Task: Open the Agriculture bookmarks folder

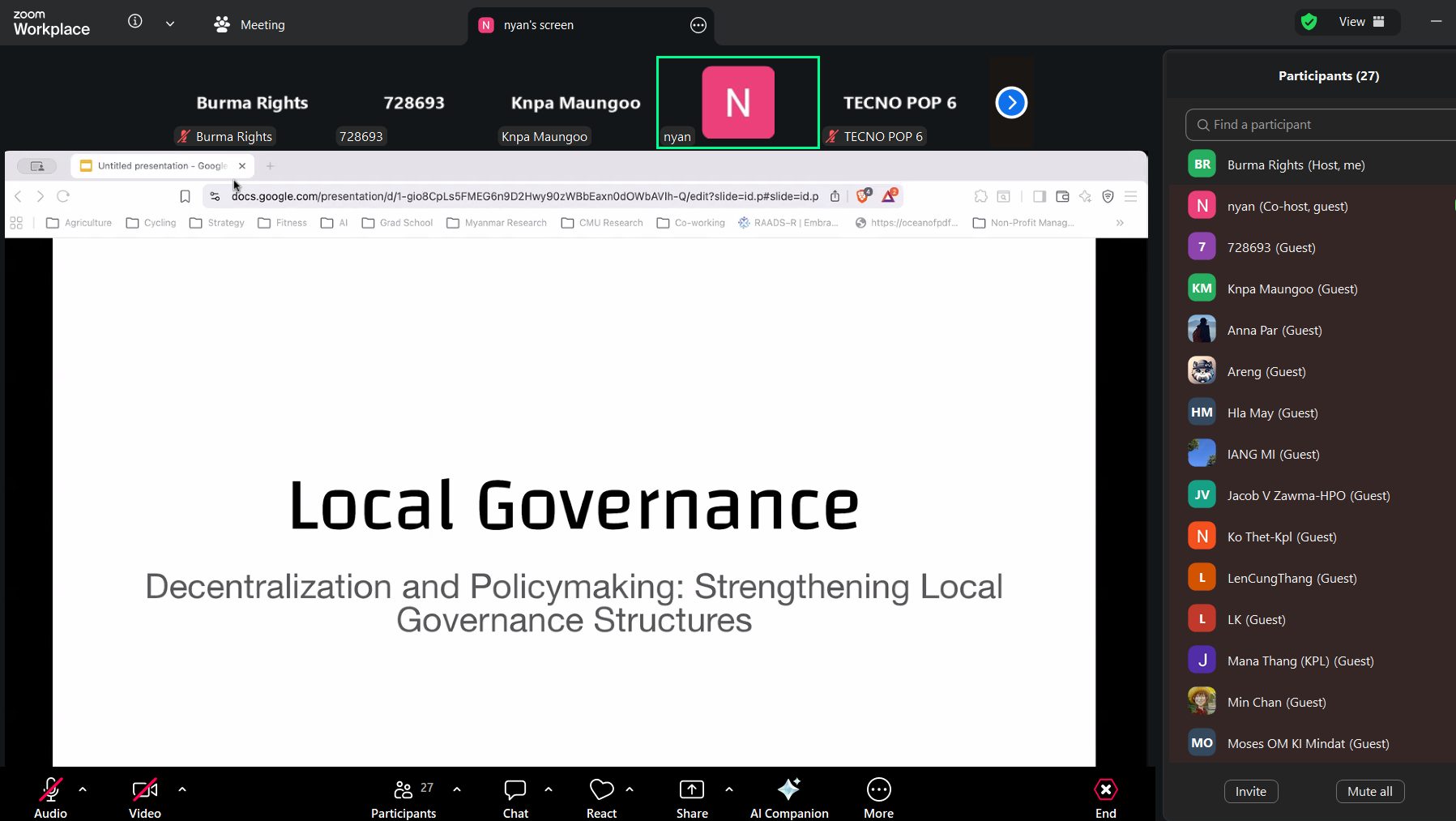Action: [79, 223]
